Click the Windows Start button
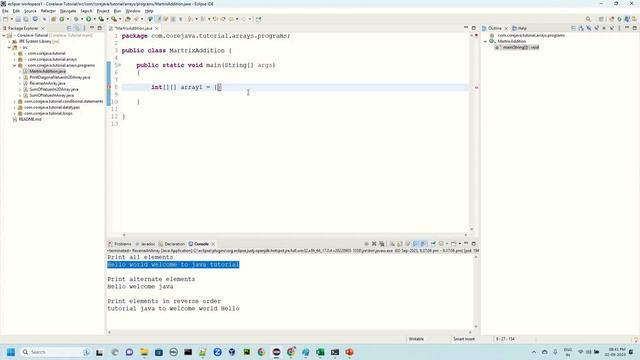640x360 pixels. click(11, 352)
